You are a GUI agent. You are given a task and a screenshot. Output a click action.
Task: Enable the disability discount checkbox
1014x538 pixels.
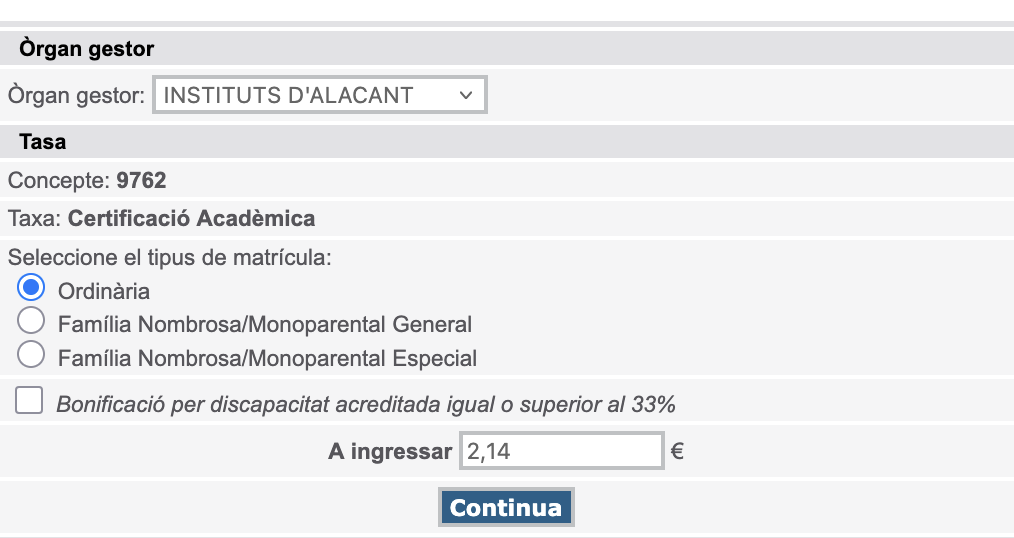click(x=29, y=402)
